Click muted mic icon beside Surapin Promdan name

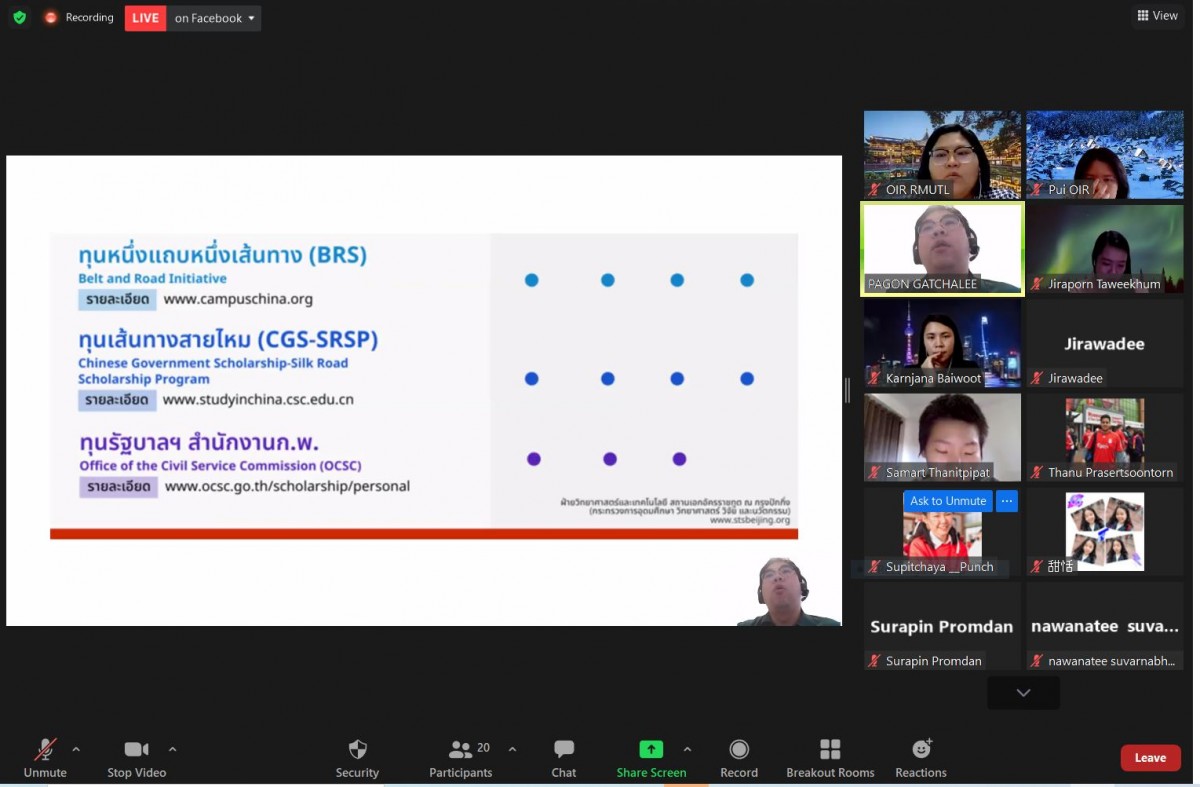click(875, 661)
